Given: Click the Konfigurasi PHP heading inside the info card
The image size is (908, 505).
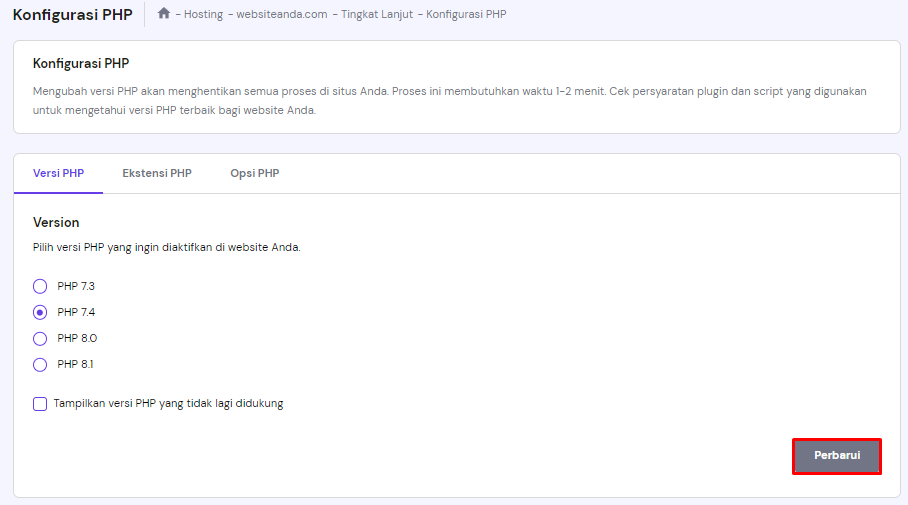Looking at the screenshot, I should [x=81, y=64].
